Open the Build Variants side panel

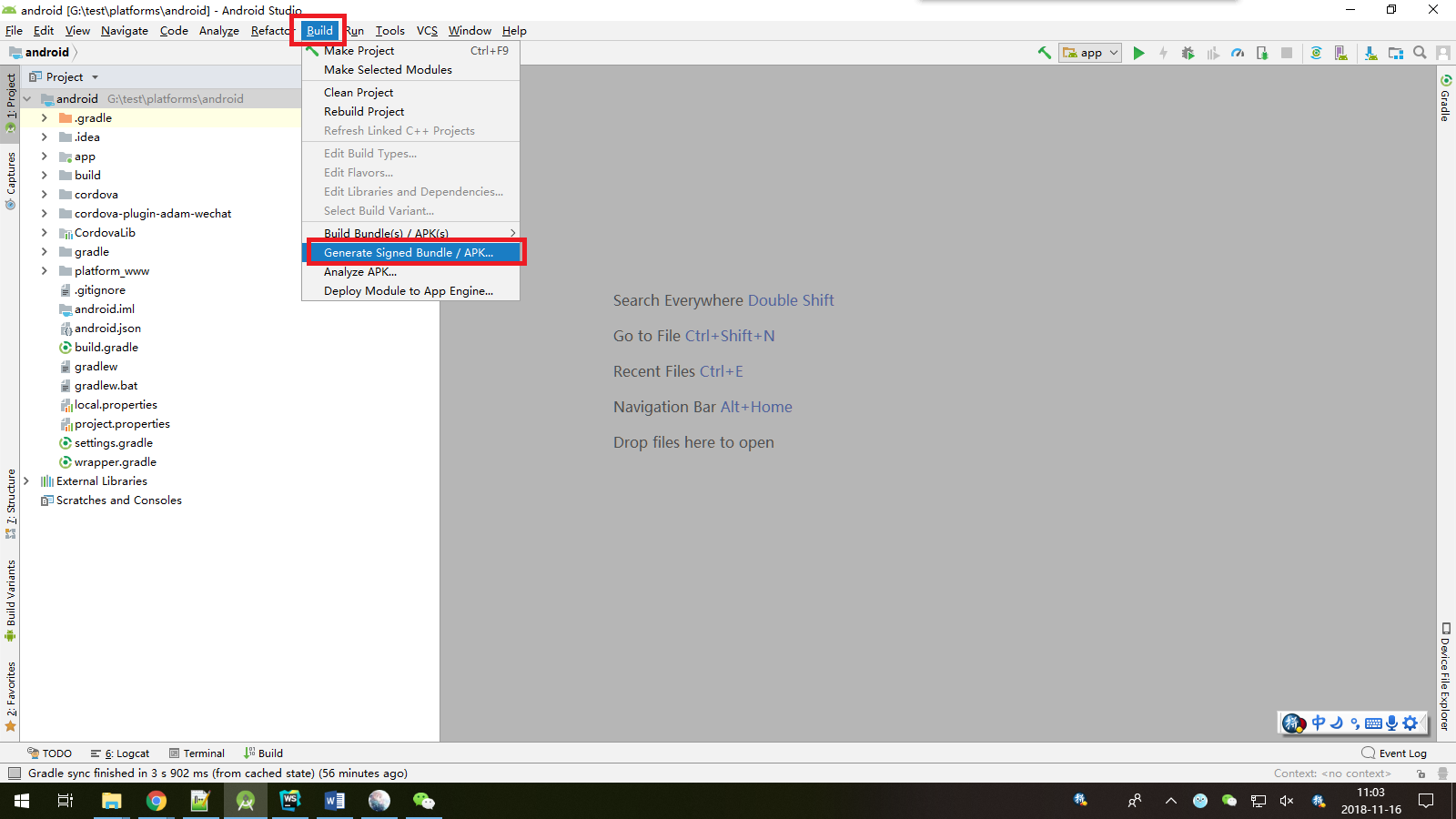[x=11, y=601]
